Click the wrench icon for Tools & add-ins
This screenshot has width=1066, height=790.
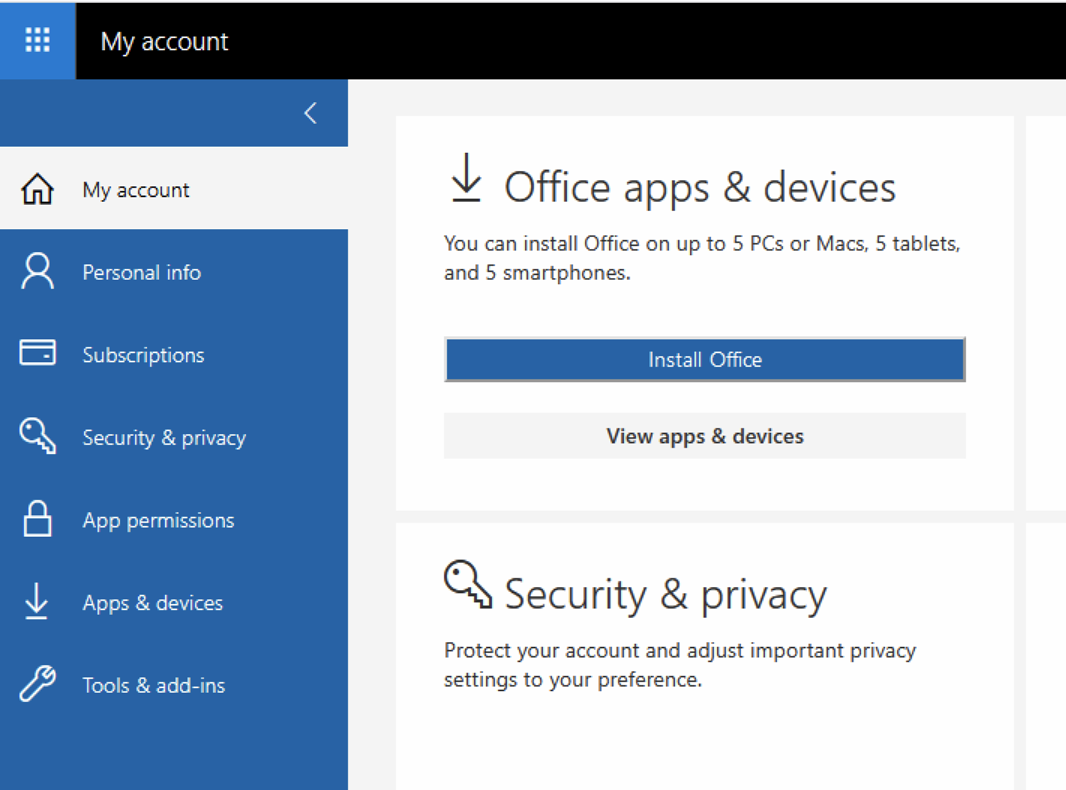[37, 683]
